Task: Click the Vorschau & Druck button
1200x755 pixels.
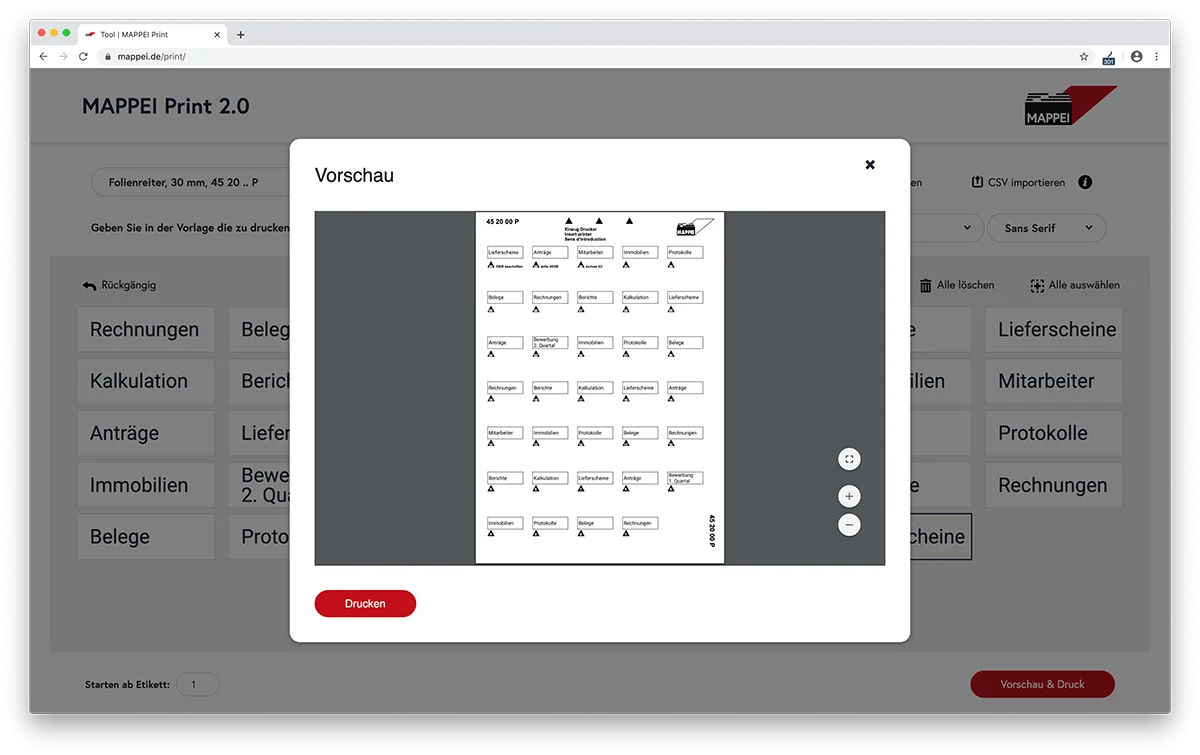Action: tap(1042, 684)
